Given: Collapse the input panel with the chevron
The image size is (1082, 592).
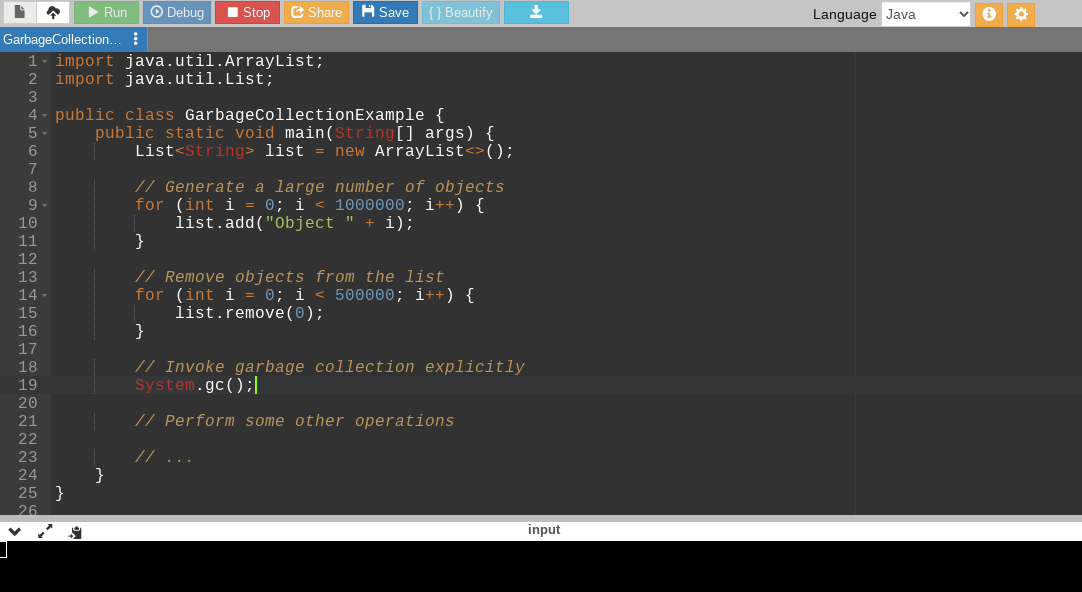Looking at the screenshot, I should (14, 531).
